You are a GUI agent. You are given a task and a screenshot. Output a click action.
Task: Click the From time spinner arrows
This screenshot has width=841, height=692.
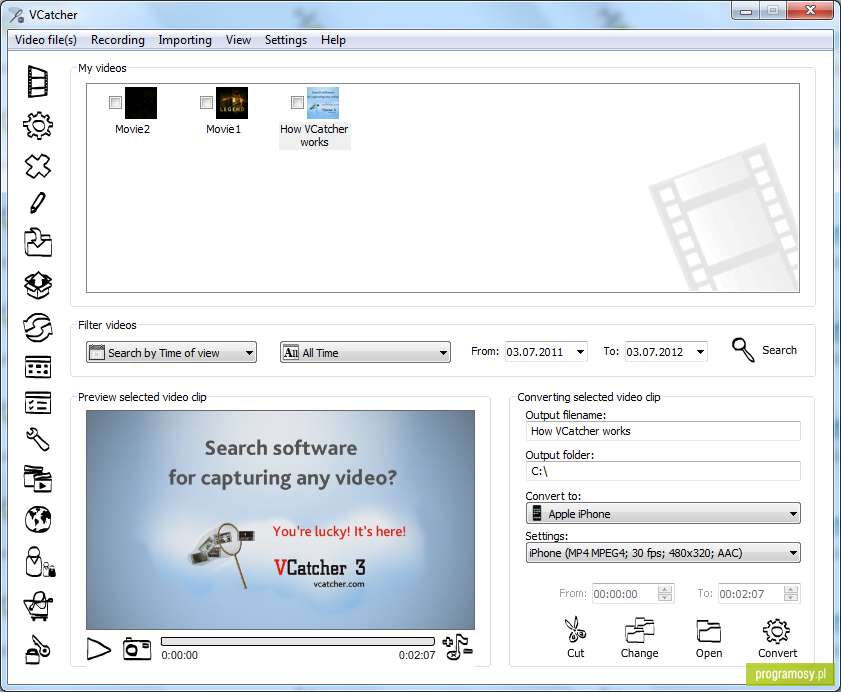[665, 594]
